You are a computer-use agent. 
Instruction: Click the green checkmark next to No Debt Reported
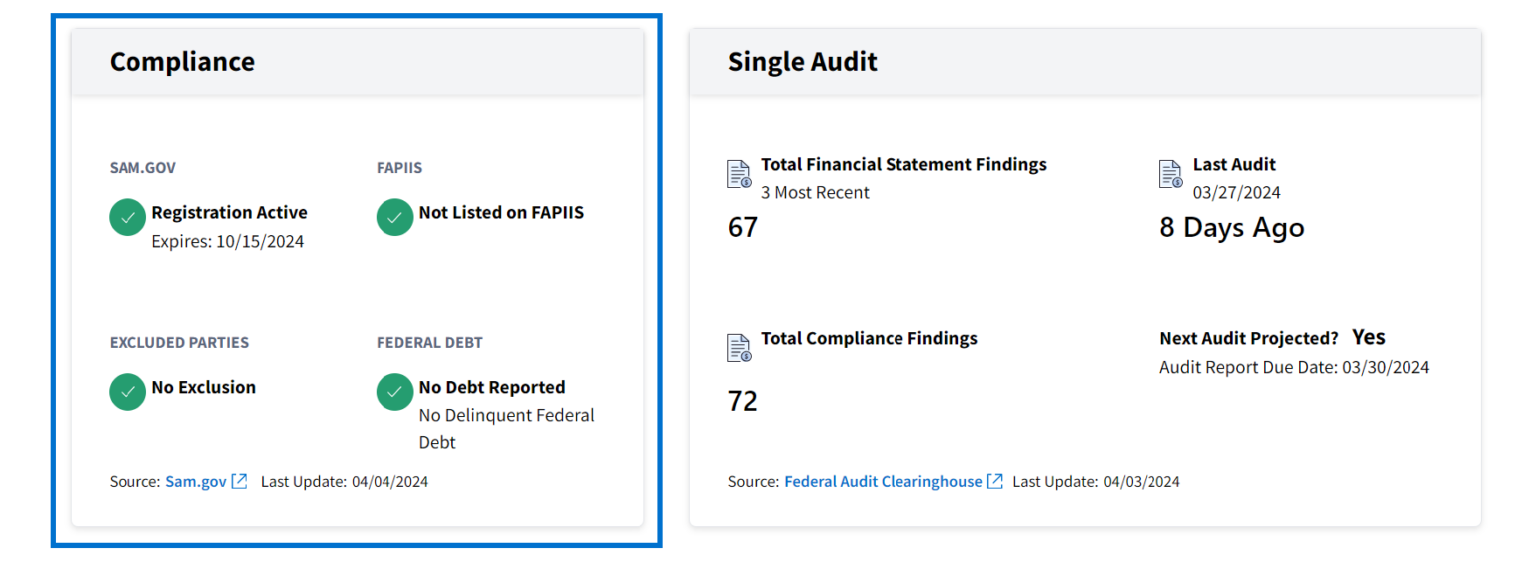pyautogui.click(x=395, y=392)
